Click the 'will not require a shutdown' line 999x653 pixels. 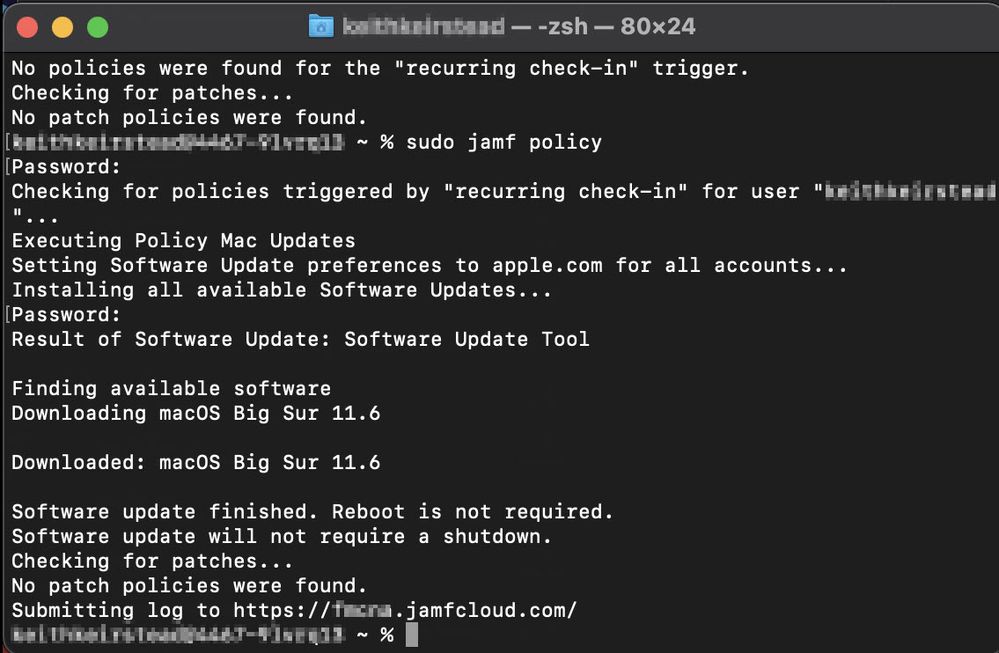(x=282, y=536)
